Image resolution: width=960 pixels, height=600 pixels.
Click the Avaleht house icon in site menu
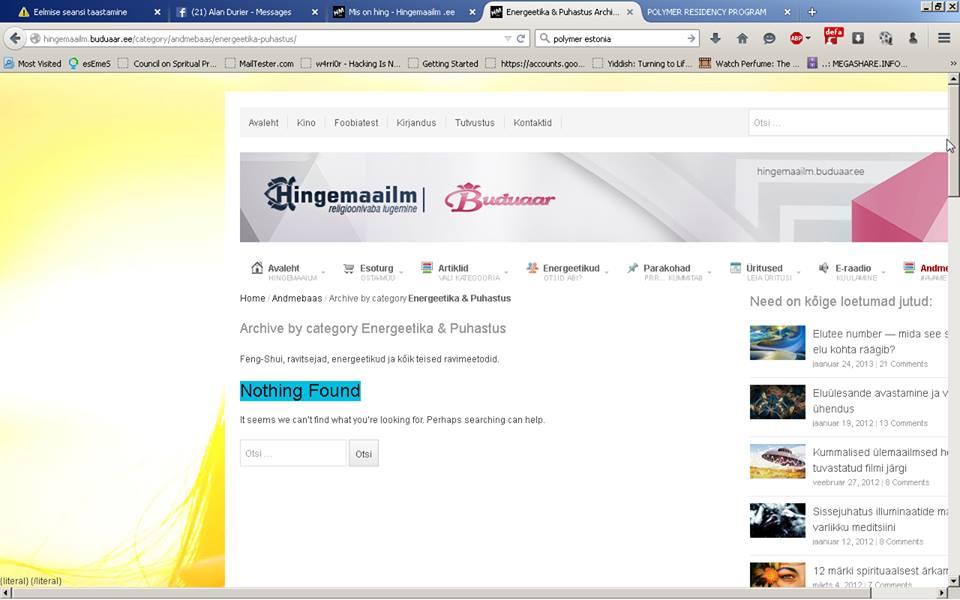(x=257, y=268)
